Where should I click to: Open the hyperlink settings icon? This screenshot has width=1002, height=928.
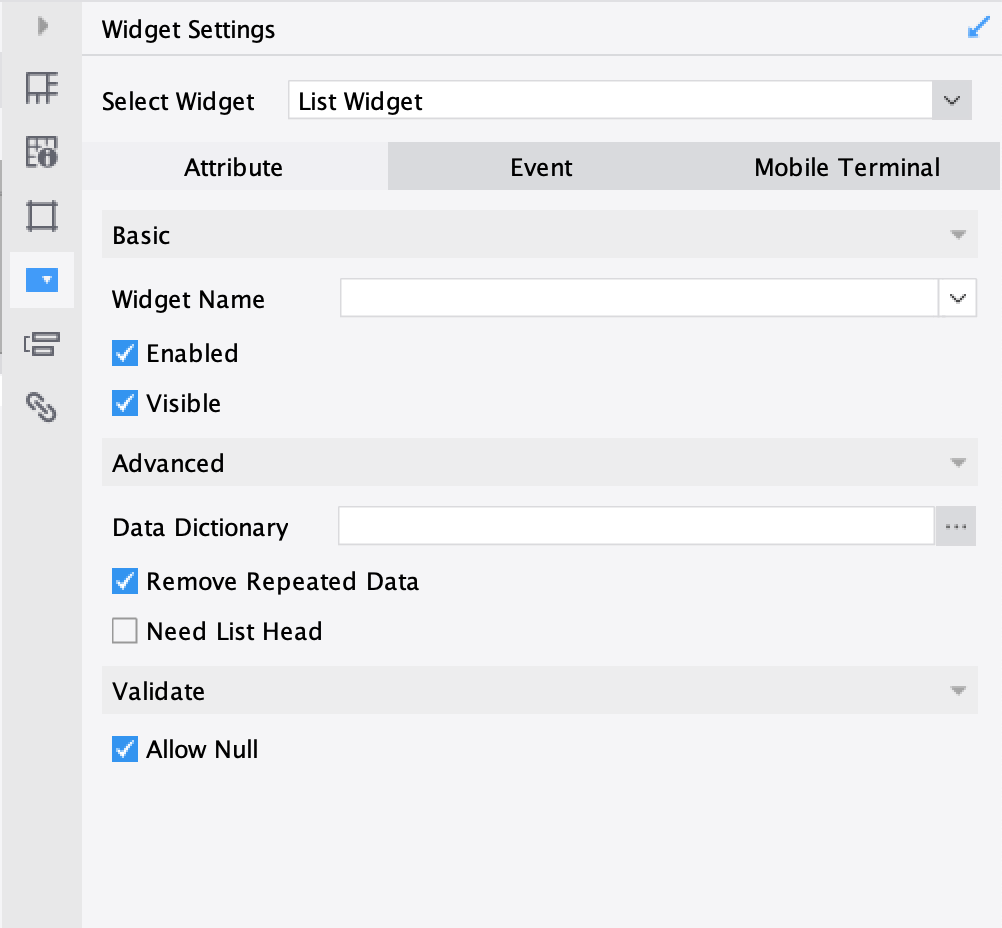tap(41, 408)
